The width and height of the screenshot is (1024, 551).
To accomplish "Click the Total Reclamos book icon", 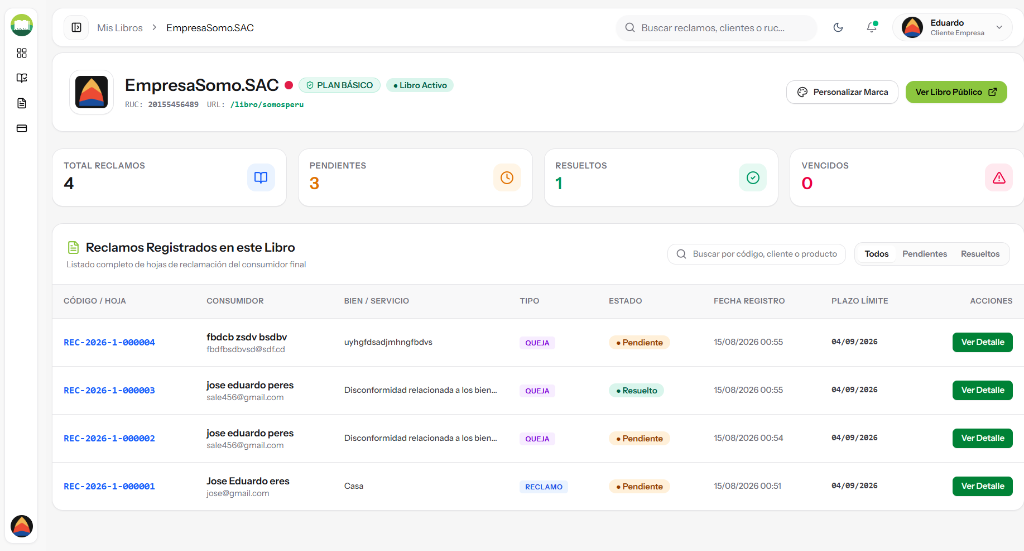I will tap(261, 178).
